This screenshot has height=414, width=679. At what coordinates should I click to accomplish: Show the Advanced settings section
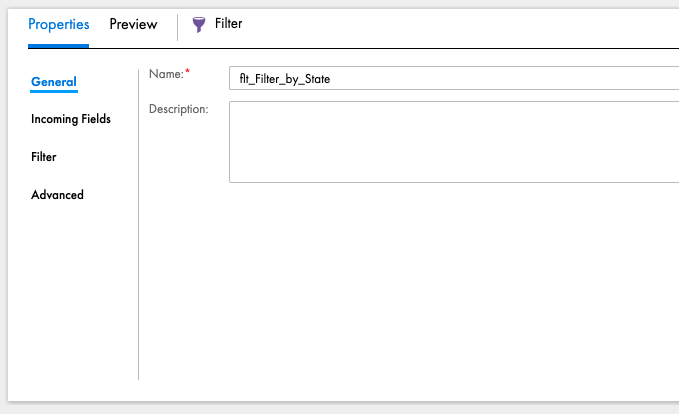57,195
